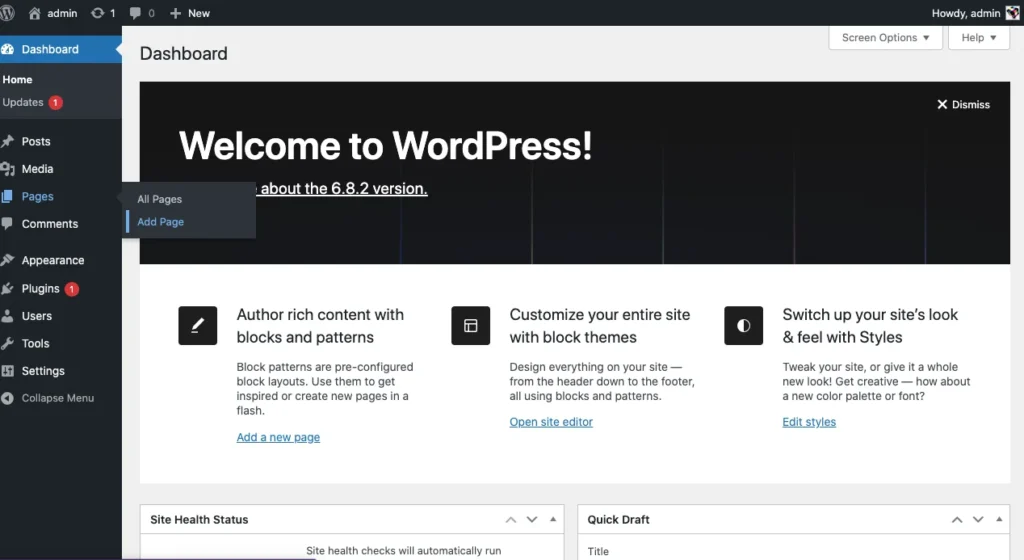The image size is (1024, 560).
Task: Expand the Help dropdown tab
Action: 978,38
